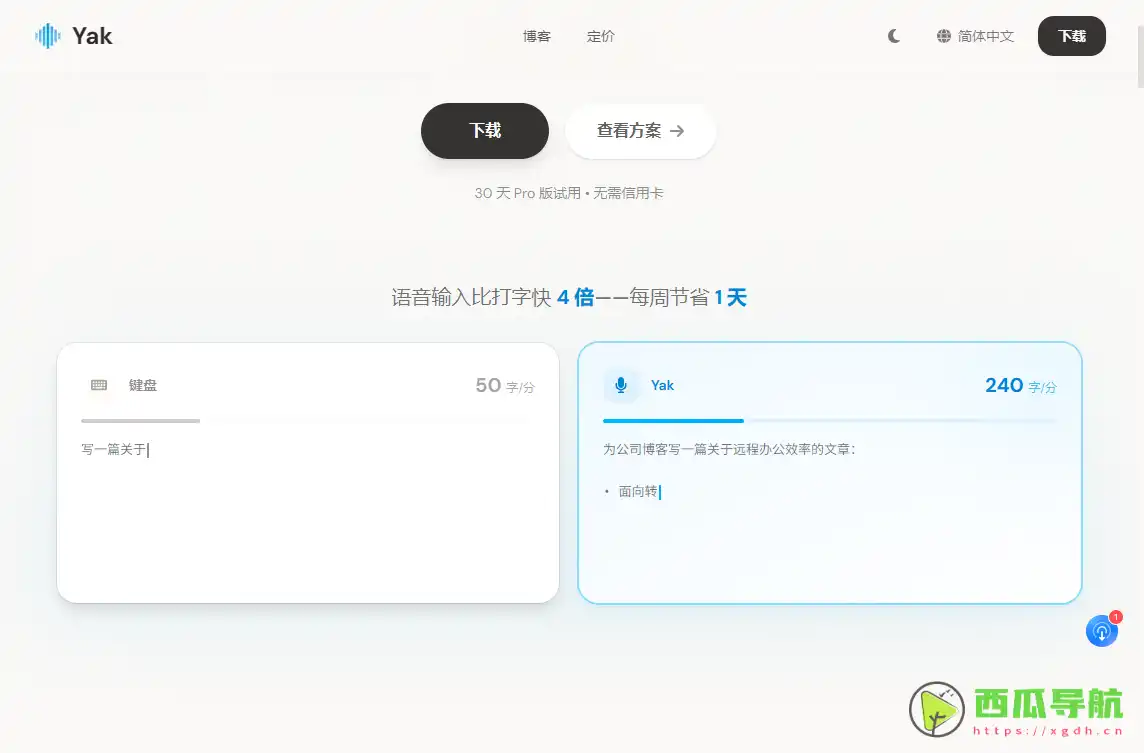
Task: Click the globe icon beside 简体中文
Action: coord(944,36)
